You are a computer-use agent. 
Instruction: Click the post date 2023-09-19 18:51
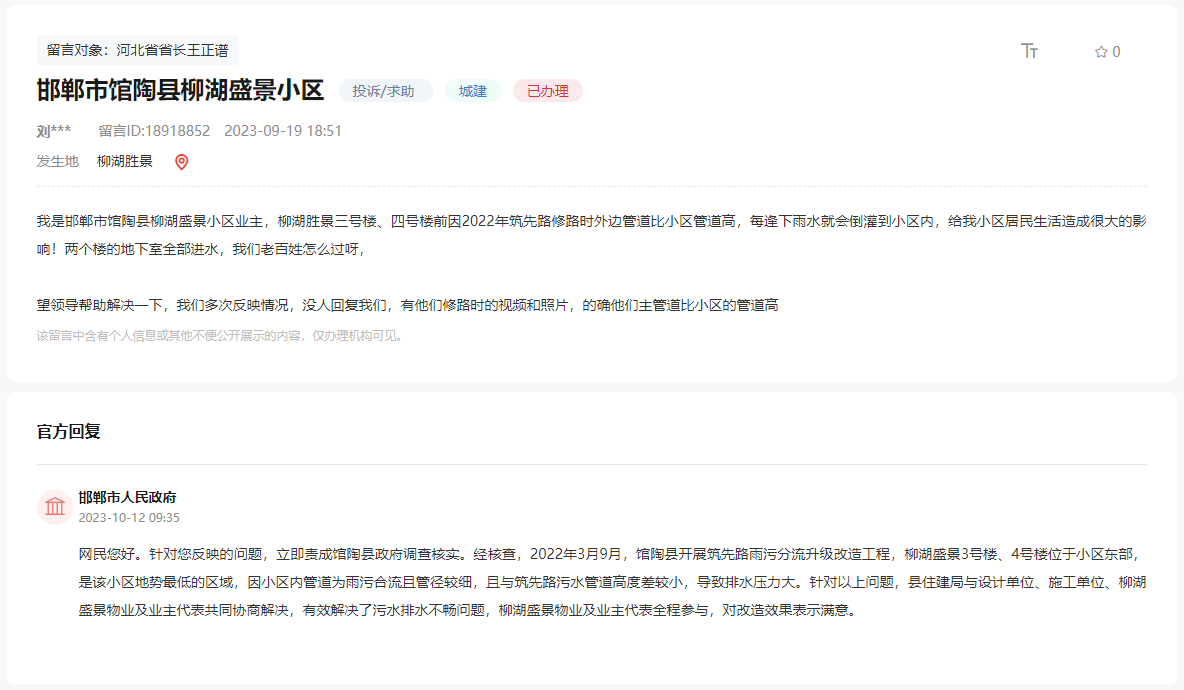(x=283, y=131)
